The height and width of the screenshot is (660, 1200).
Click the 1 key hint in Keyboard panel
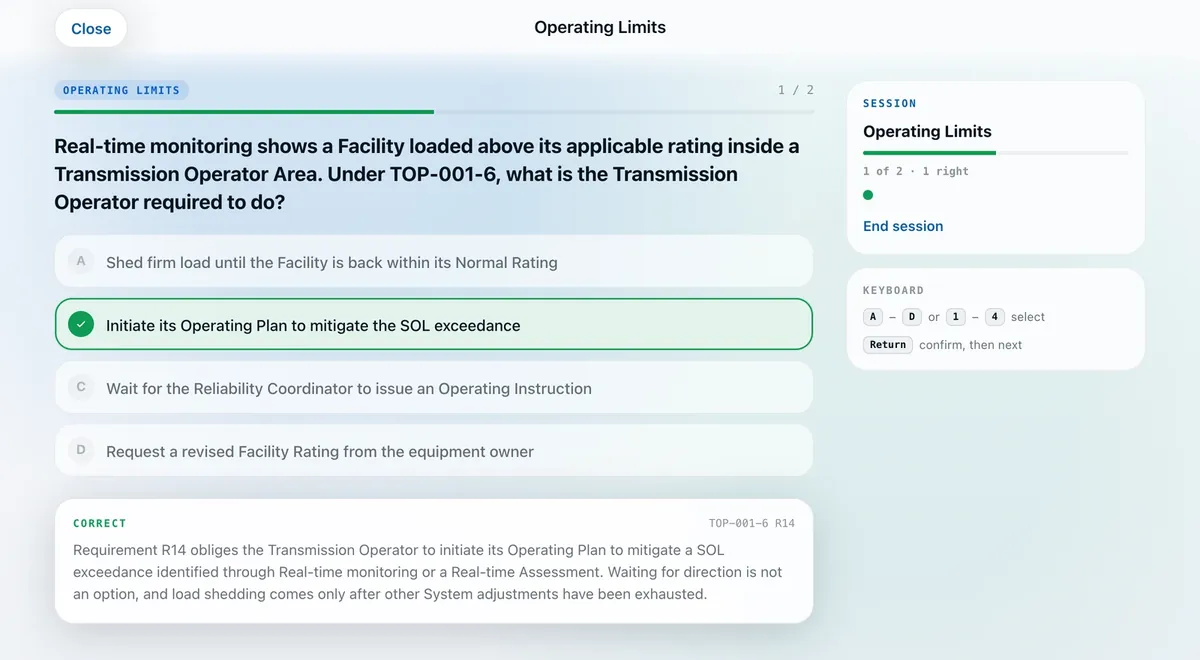coord(955,317)
